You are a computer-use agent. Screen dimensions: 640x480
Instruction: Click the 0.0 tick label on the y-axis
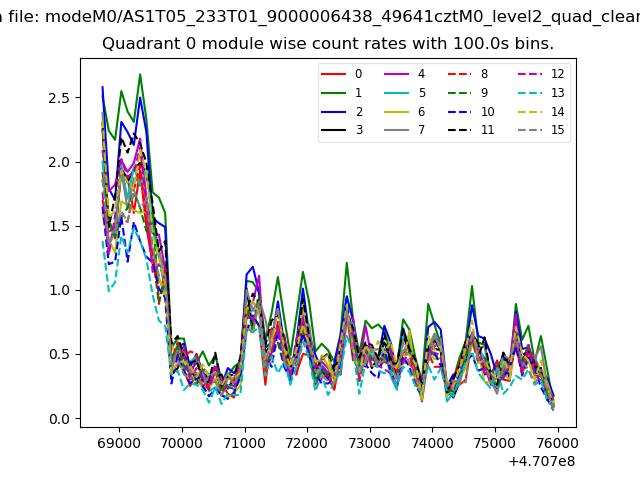pyautogui.click(x=59, y=419)
